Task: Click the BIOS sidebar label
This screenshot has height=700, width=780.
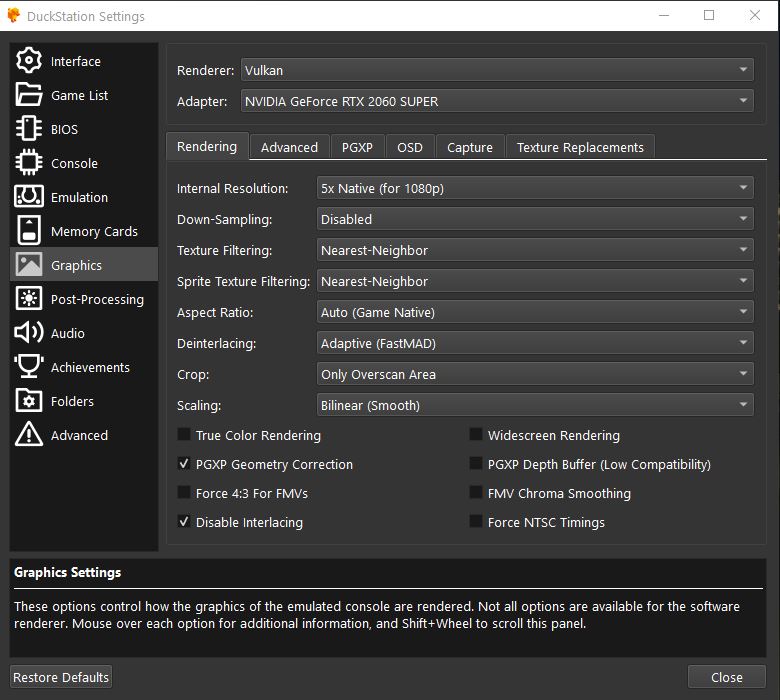Action: pyautogui.click(x=64, y=129)
